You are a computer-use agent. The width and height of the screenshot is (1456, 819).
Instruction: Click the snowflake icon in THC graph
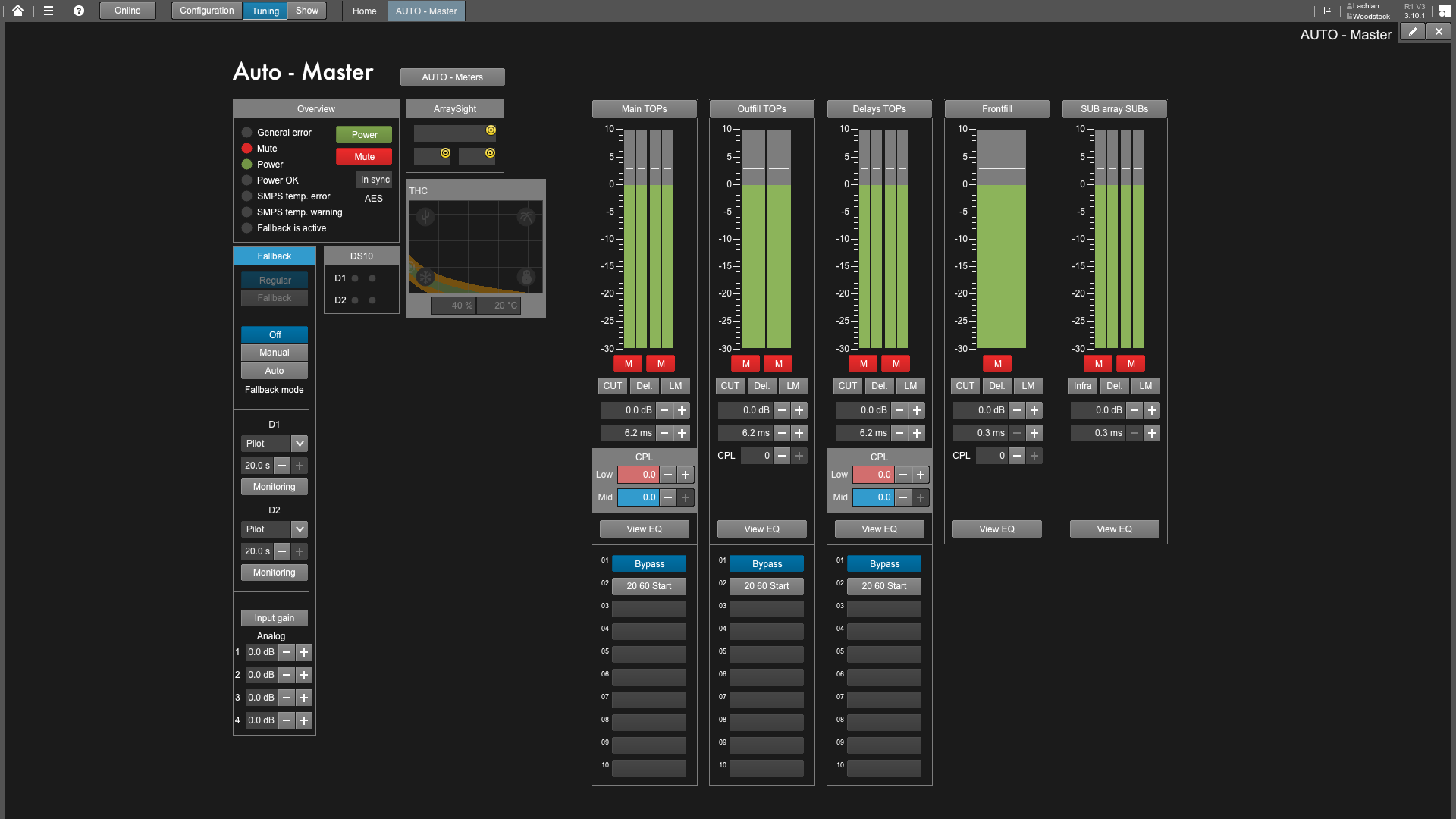coord(426,277)
